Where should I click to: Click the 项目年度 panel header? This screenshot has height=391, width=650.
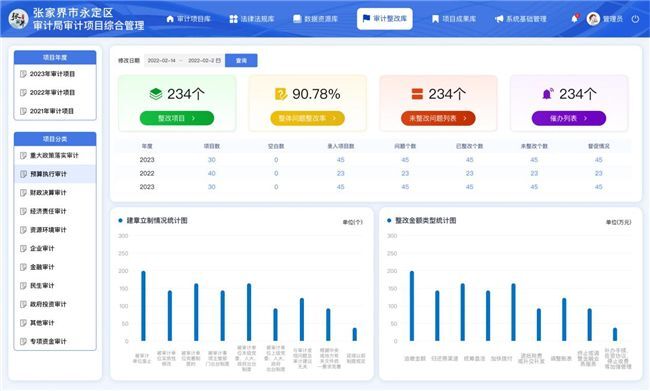pyautogui.click(x=55, y=57)
